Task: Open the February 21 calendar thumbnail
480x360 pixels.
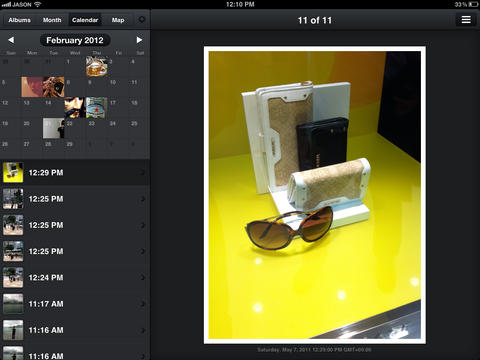Action: (53, 128)
